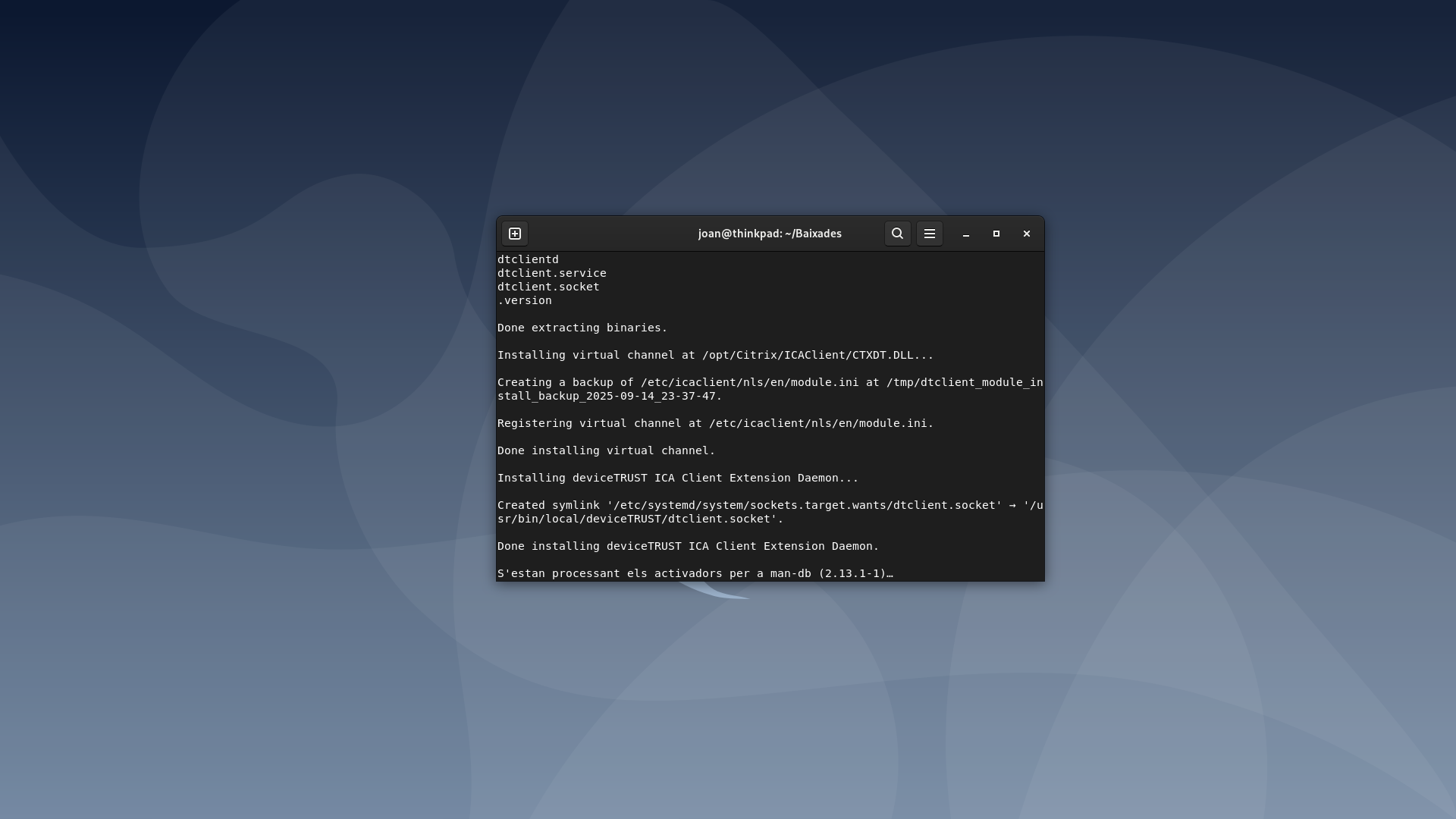Click the window title joan@thinkpad: ~/Baixades
Viewport: 1456px width, 819px height.
coord(770,234)
